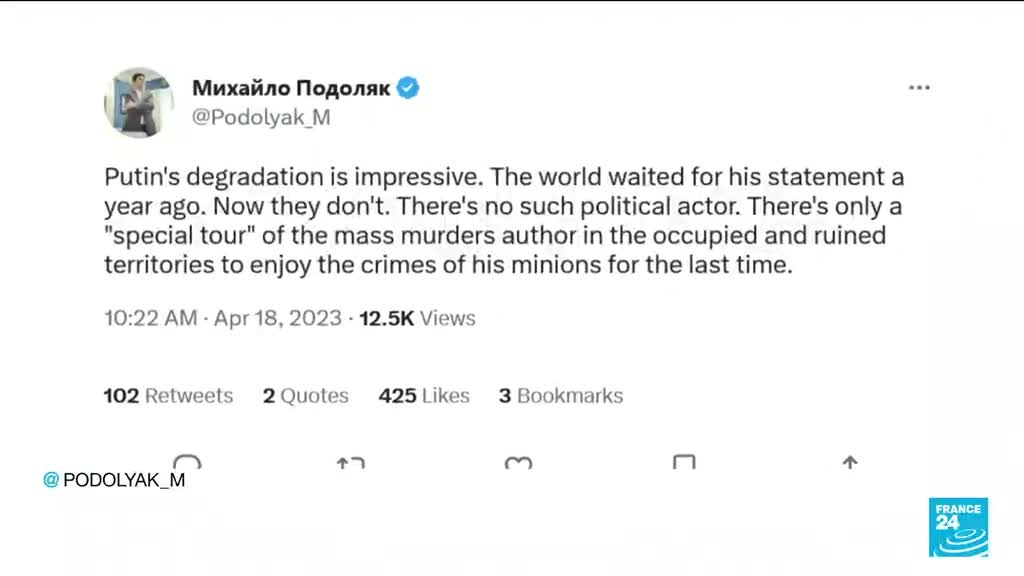Viewport: 1024px width, 576px height.
Task: Open Podolyak's profile picture
Action: (139, 102)
